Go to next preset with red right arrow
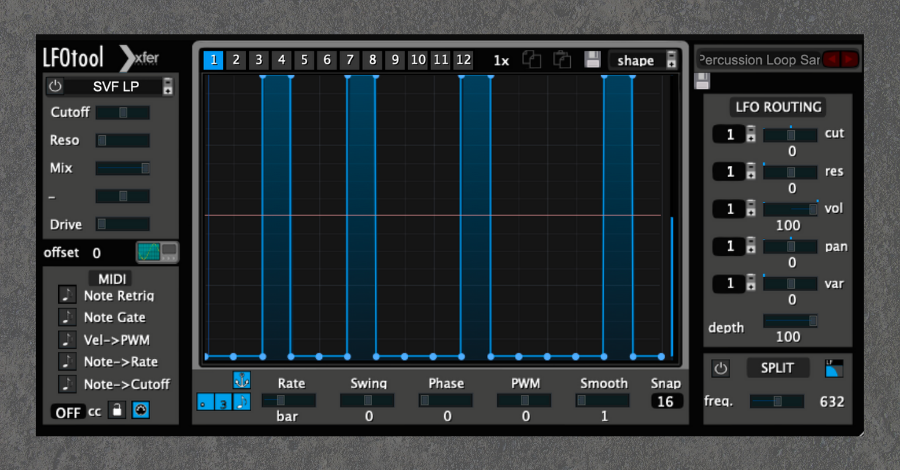Viewport: 900px width, 470px height. (x=849, y=59)
